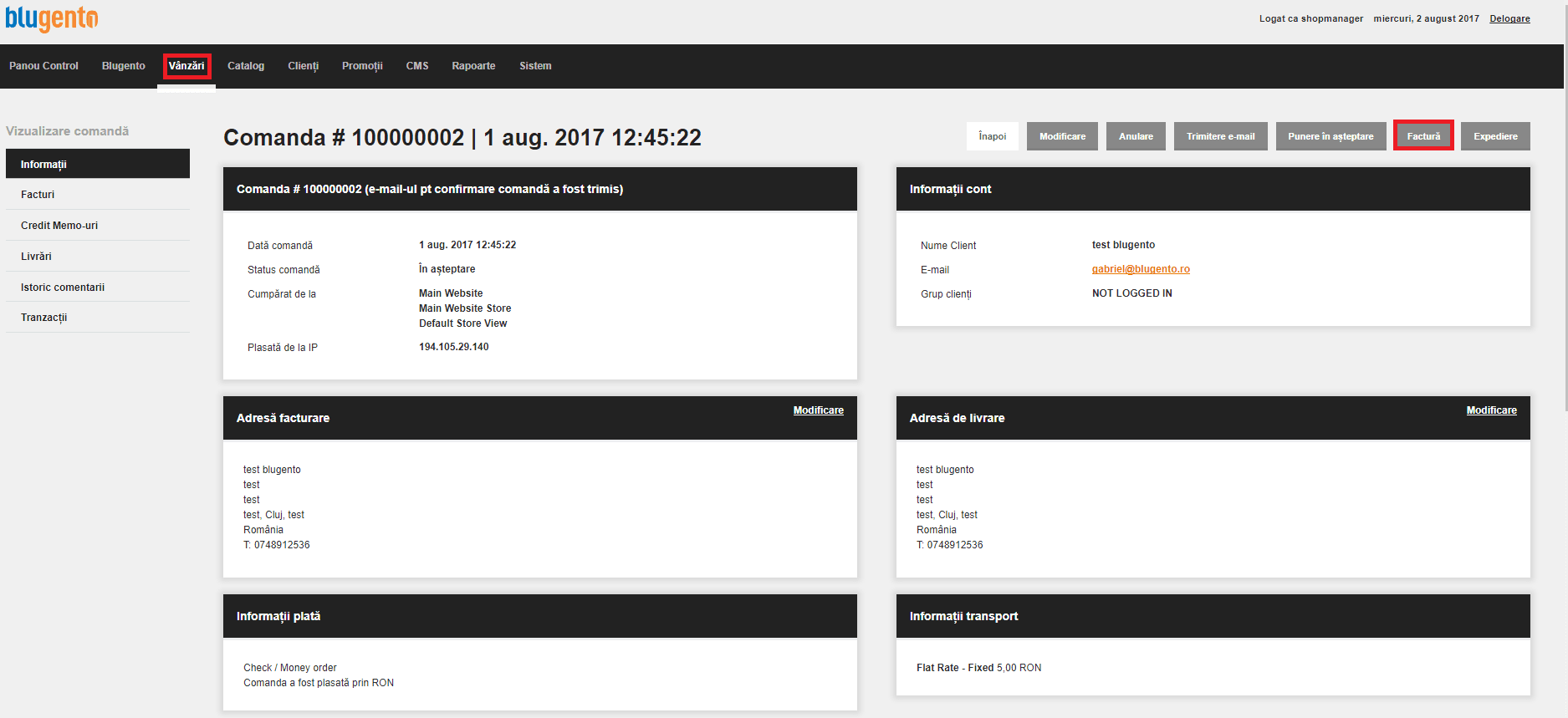The image size is (1568, 718).
Task: Click the Înapoi button
Action: click(x=993, y=136)
